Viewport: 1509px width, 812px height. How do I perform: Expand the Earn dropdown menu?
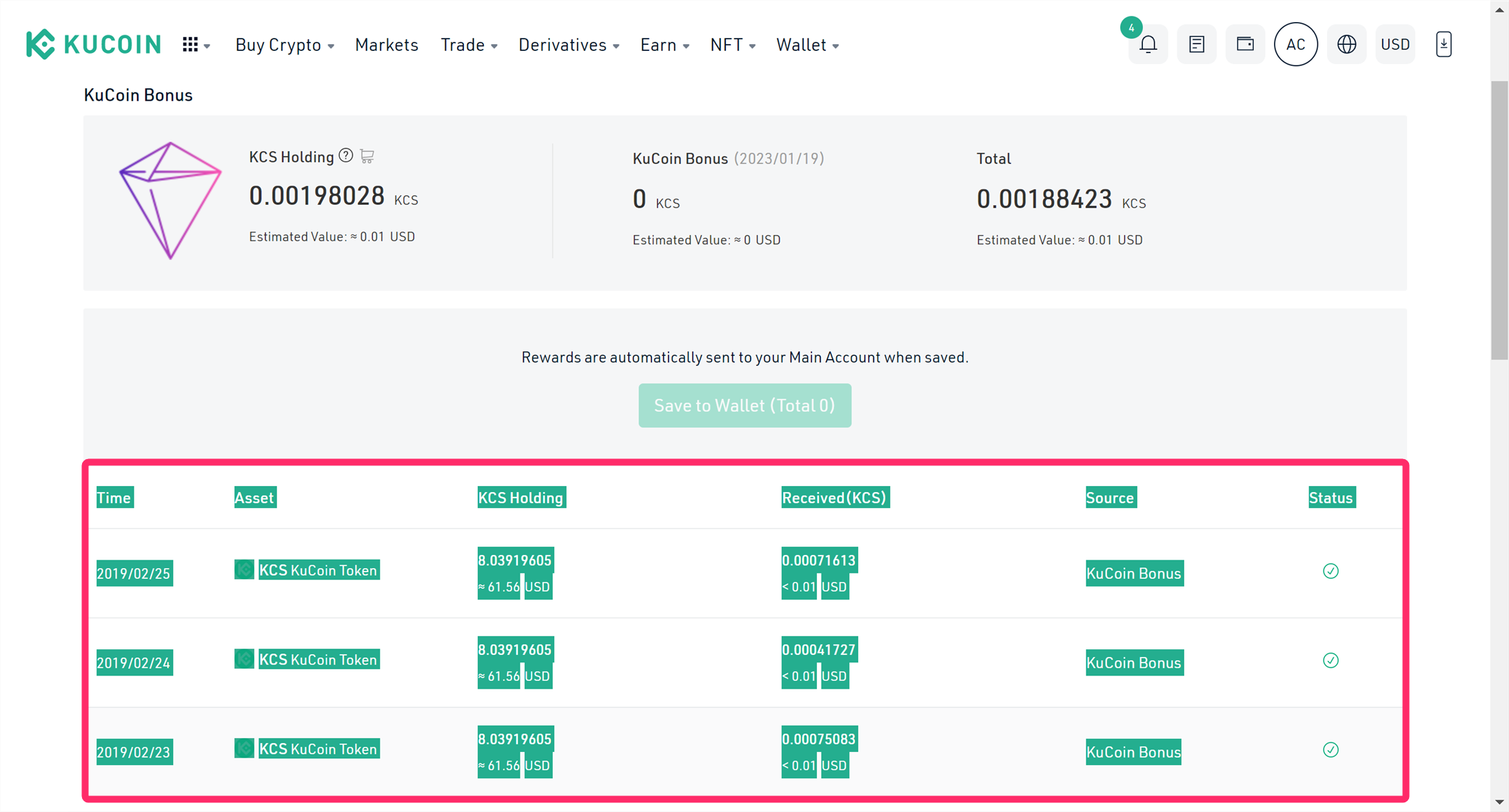[665, 45]
